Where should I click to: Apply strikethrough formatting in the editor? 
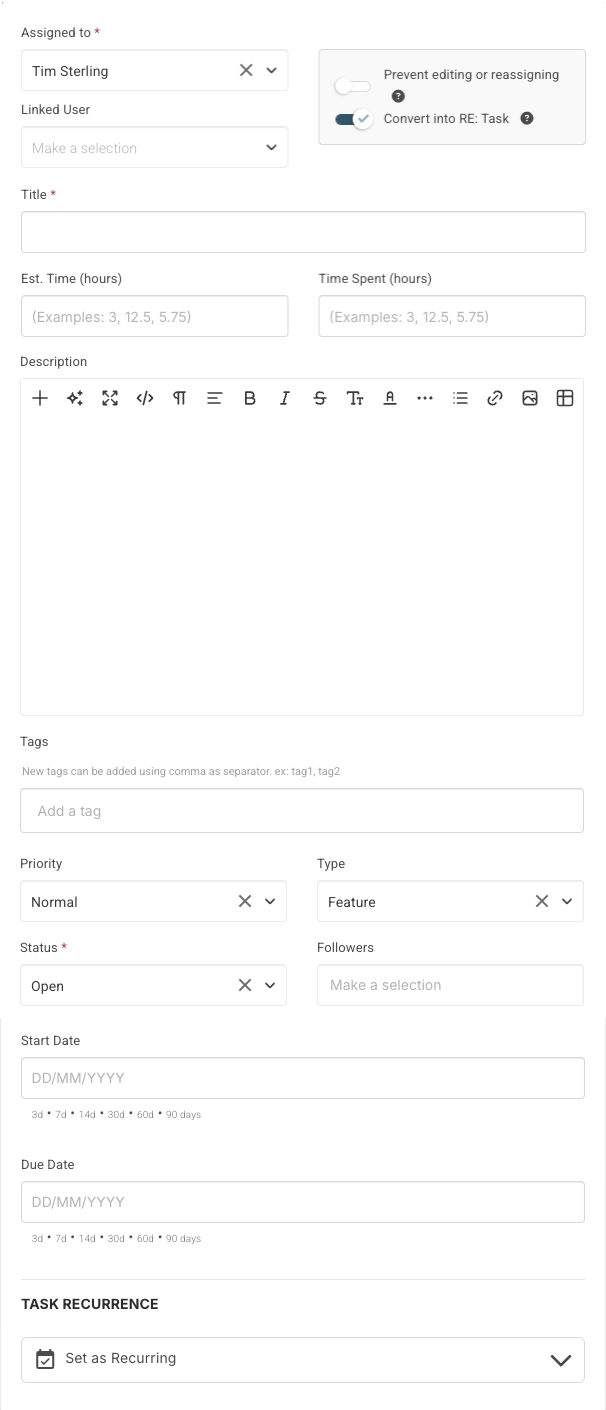pyautogui.click(x=320, y=398)
